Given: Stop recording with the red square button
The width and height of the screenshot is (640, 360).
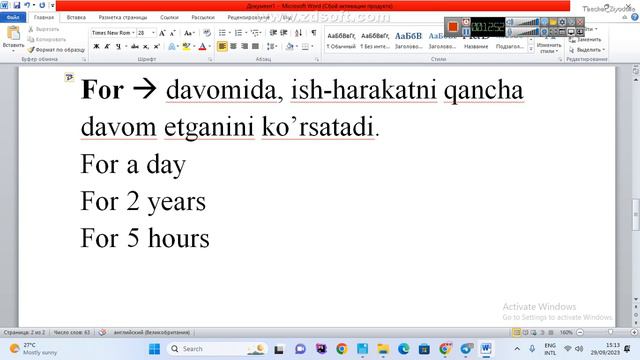Looking at the screenshot, I should (x=453, y=27).
